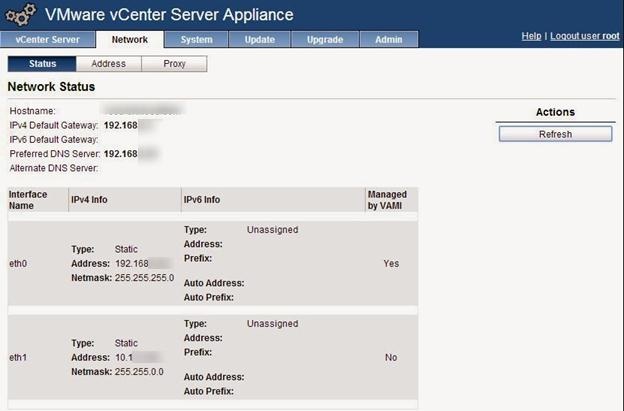
Task: Open the Update tab
Action: point(259,39)
